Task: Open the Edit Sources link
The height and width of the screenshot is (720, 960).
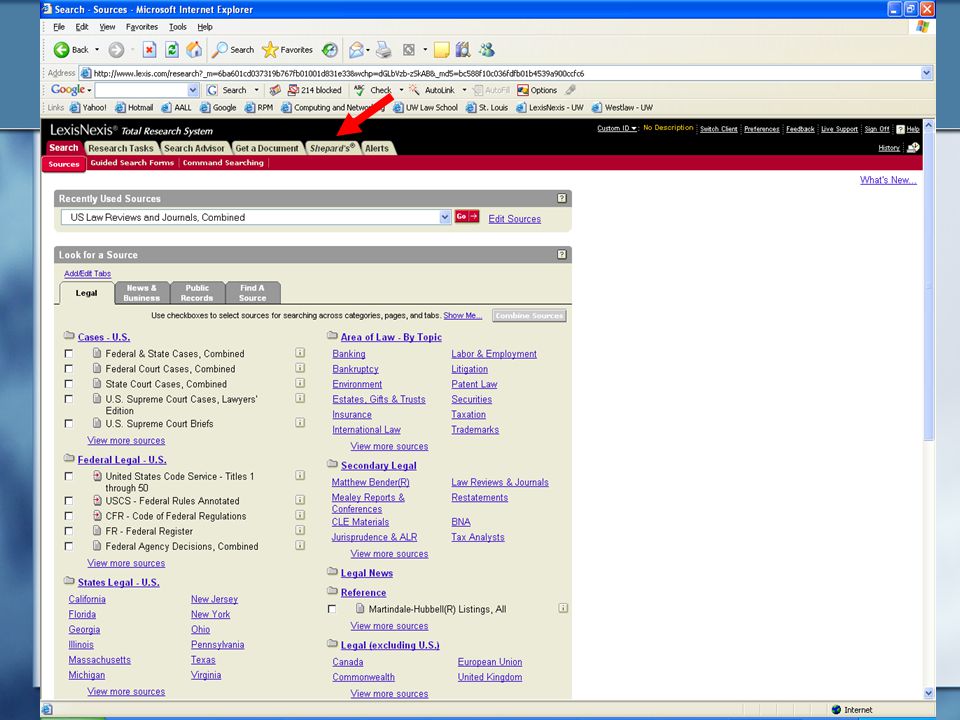Action: click(514, 219)
